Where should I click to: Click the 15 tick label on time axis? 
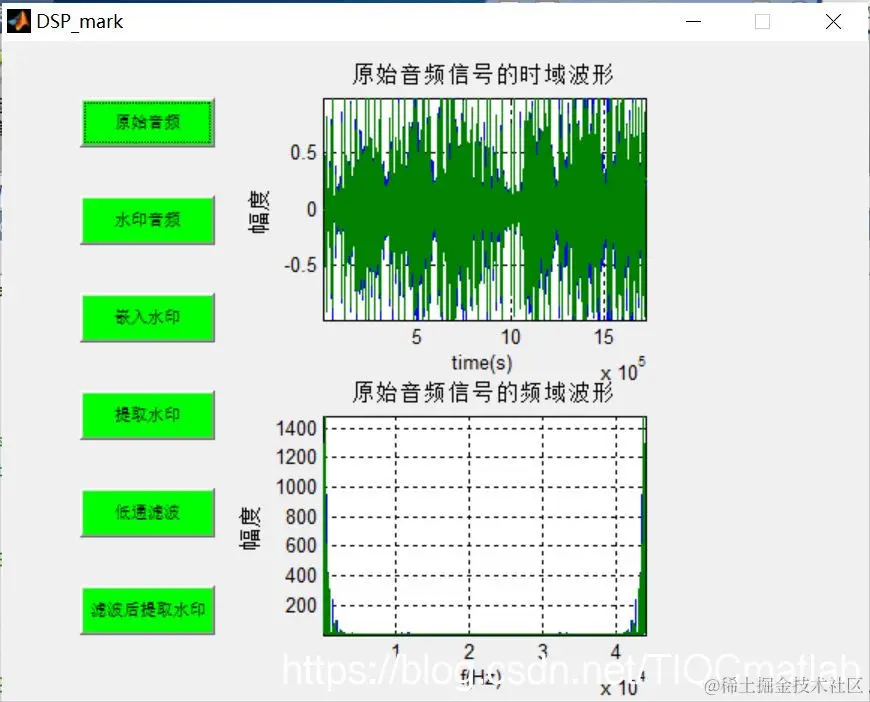[604, 337]
